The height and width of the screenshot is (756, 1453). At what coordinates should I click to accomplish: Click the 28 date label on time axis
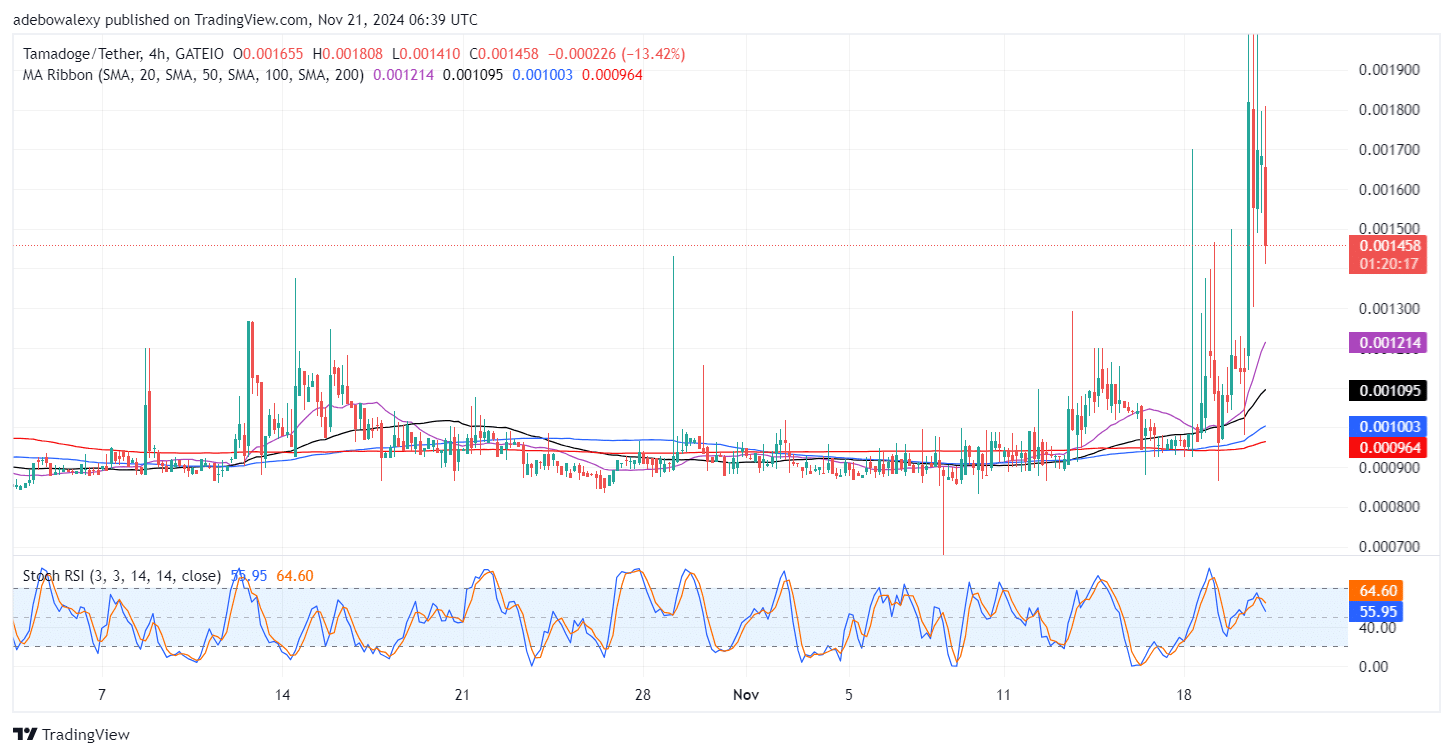pyautogui.click(x=643, y=694)
